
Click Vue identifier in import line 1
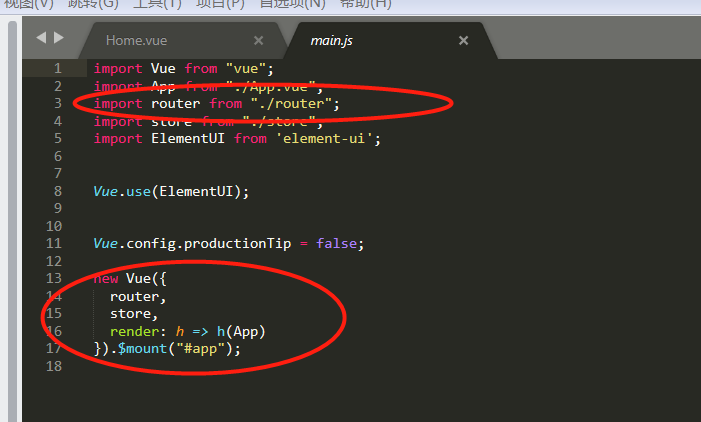tap(163, 68)
